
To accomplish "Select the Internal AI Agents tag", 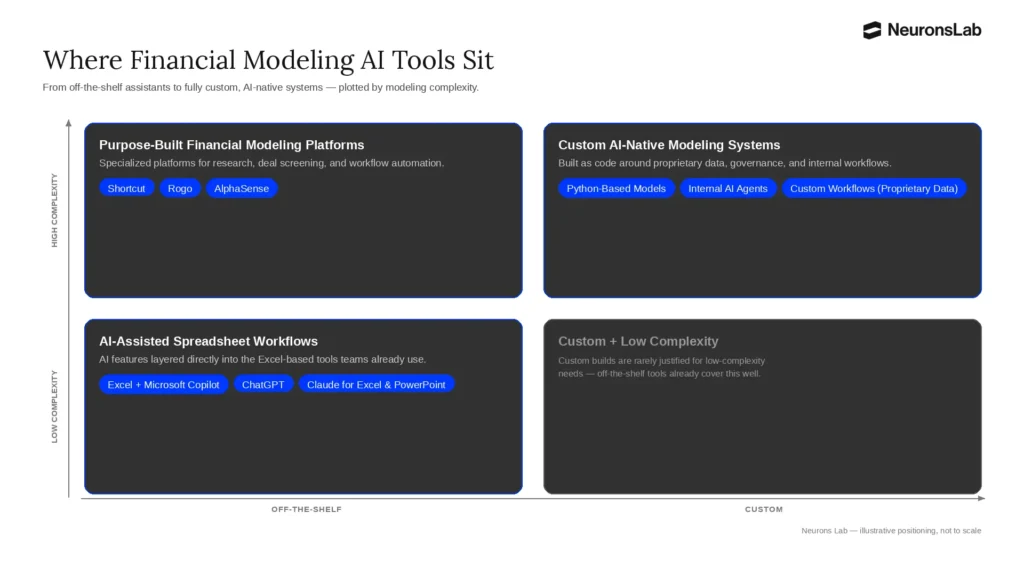I will (x=728, y=188).
